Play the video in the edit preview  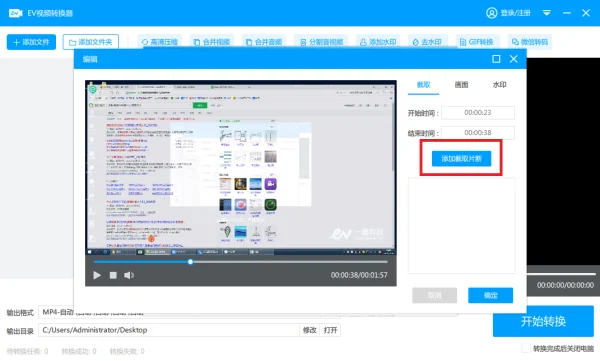pos(97,275)
